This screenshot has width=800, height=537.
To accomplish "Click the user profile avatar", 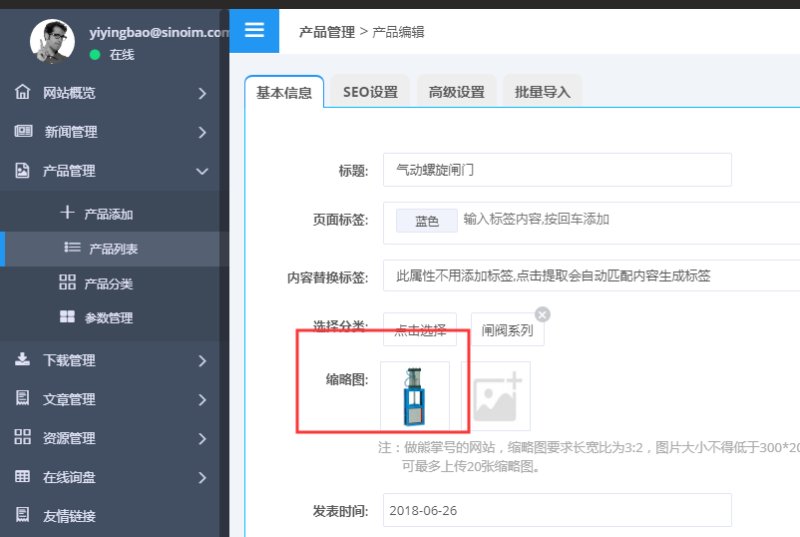I will pos(52,40).
